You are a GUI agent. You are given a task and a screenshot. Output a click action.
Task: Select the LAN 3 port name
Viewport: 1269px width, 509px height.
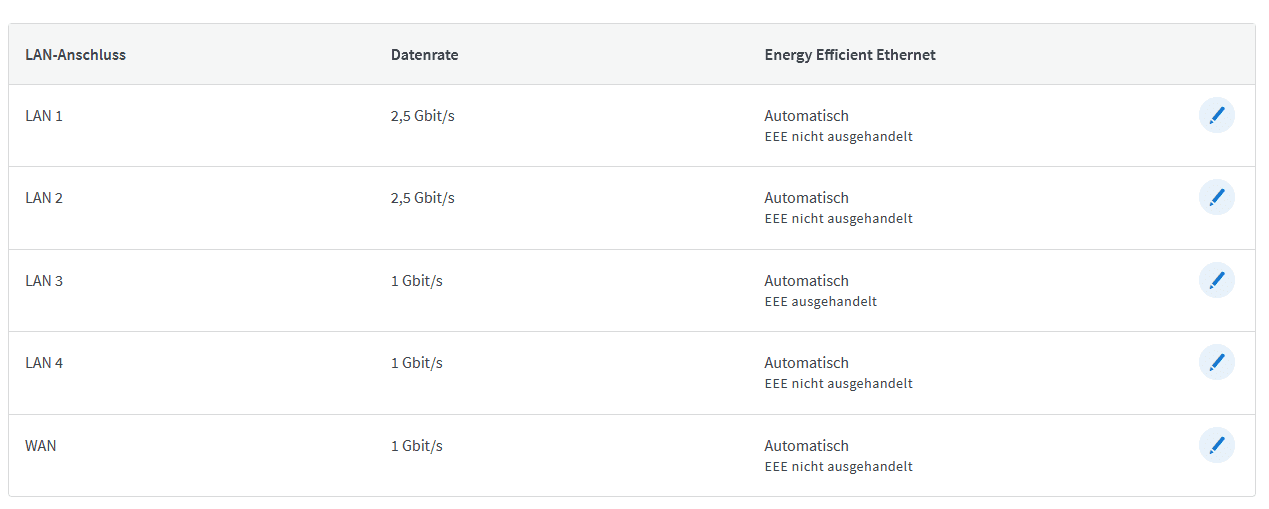[x=44, y=281]
